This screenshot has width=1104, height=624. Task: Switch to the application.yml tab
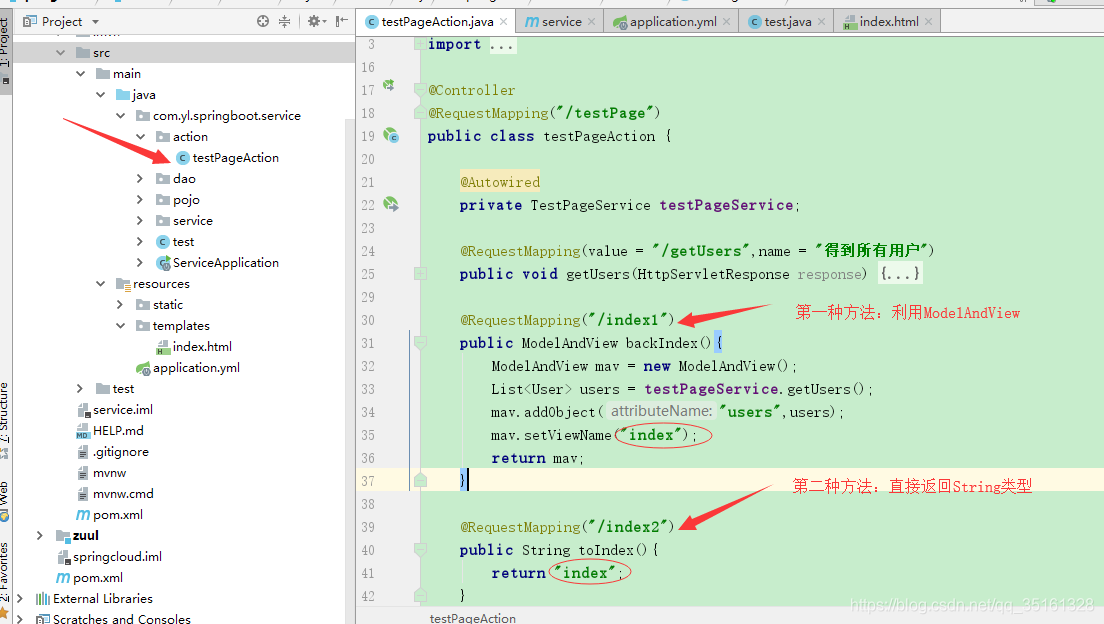pyautogui.click(x=672, y=22)
